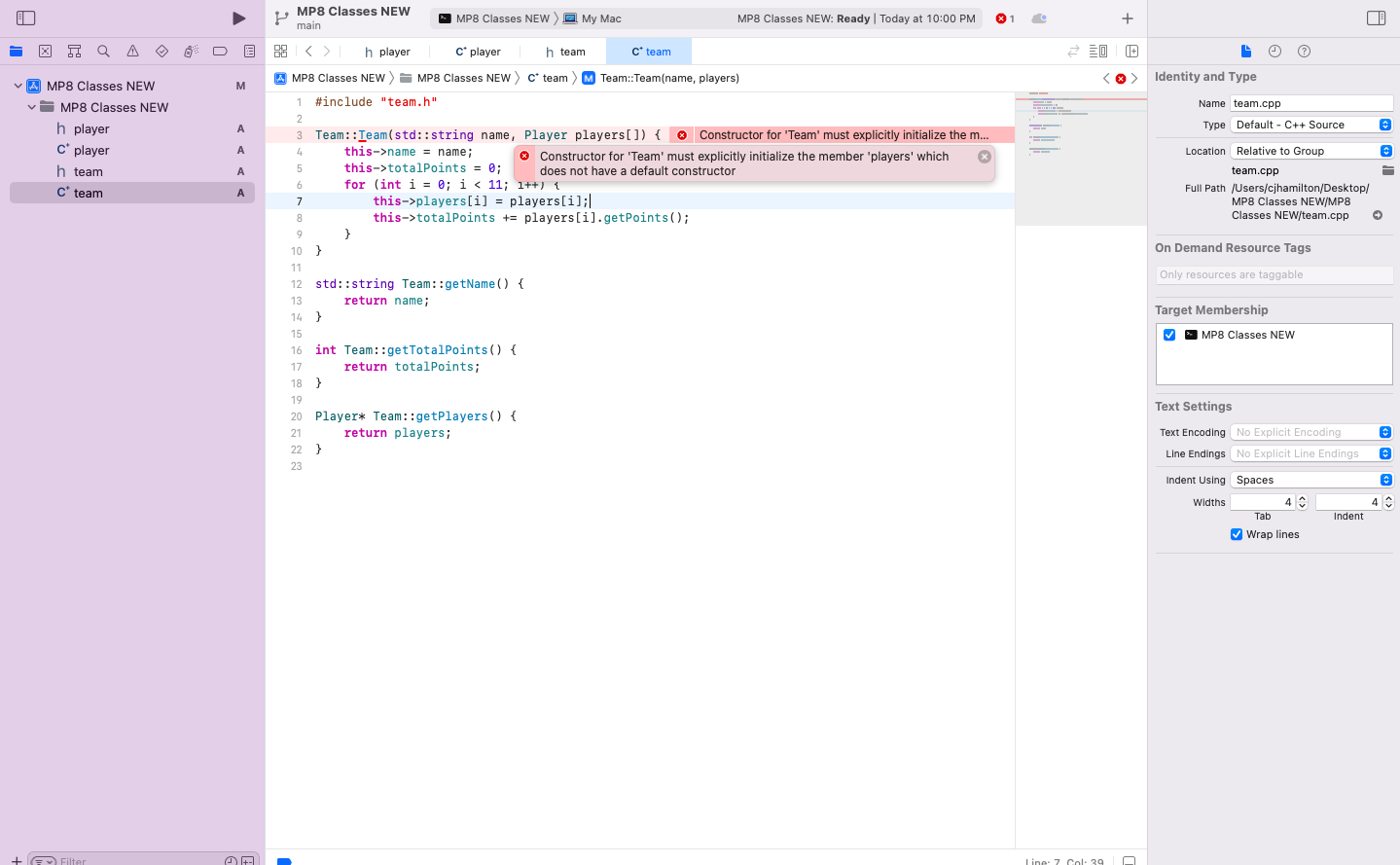Viewport: 1400px width, 865px height.
Task: Toggle the Wrap lines checkbox
Action: [1237, 533]
